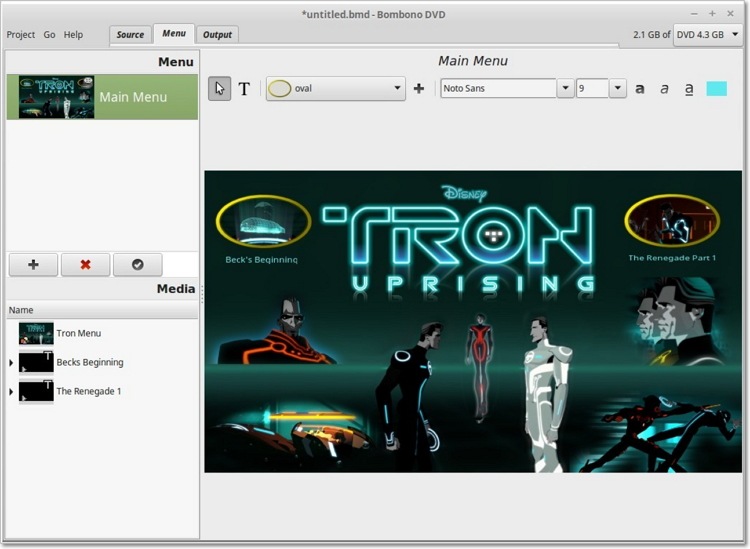Select the arrow selection tool
Image resolution: width=750 pixels, height=549 pixels.
click(219, 89)
